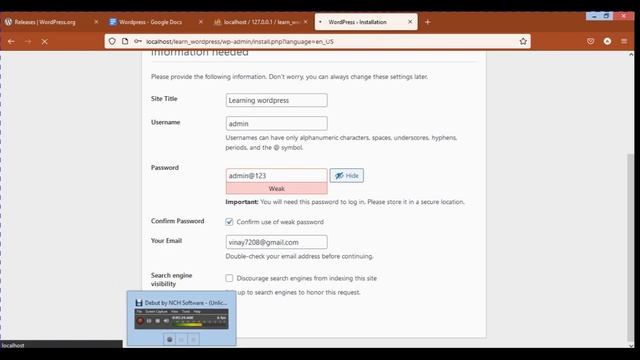Close the Wordpress Google Docs tab
This screenshot has width=640, height=360.
click(x=200, y=22)
